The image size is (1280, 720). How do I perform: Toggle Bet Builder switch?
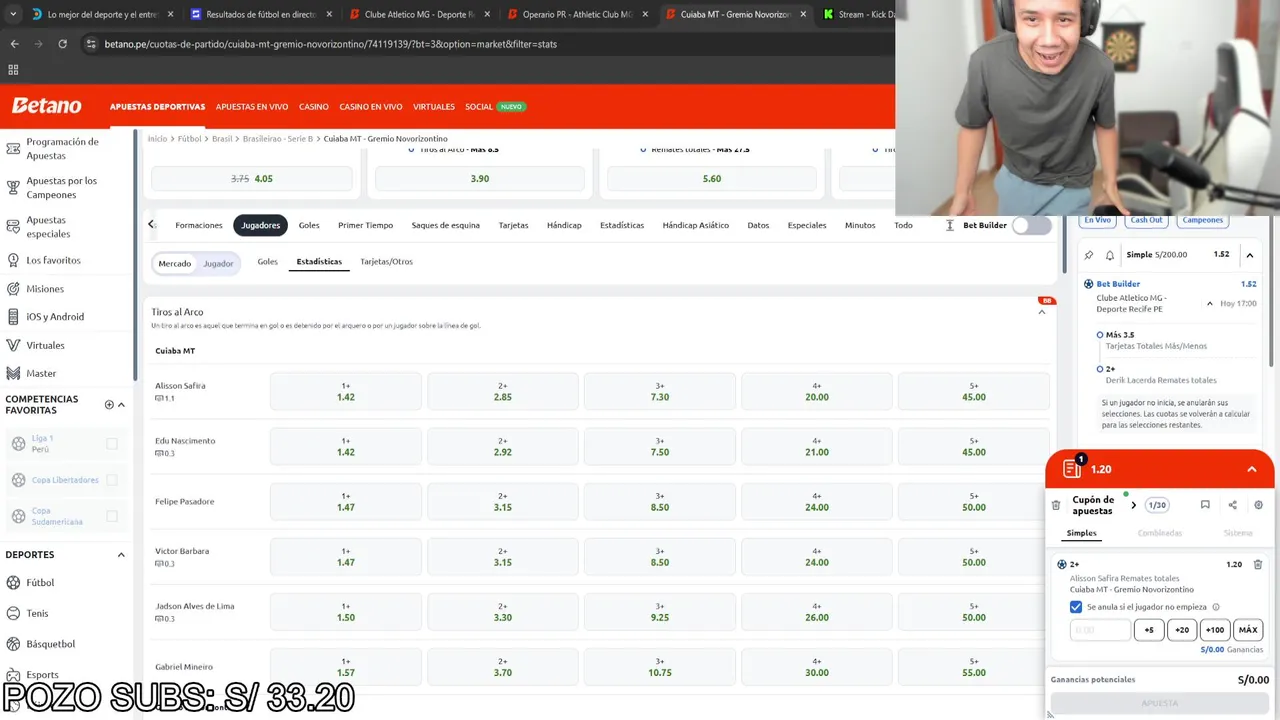pos(1032,225)
